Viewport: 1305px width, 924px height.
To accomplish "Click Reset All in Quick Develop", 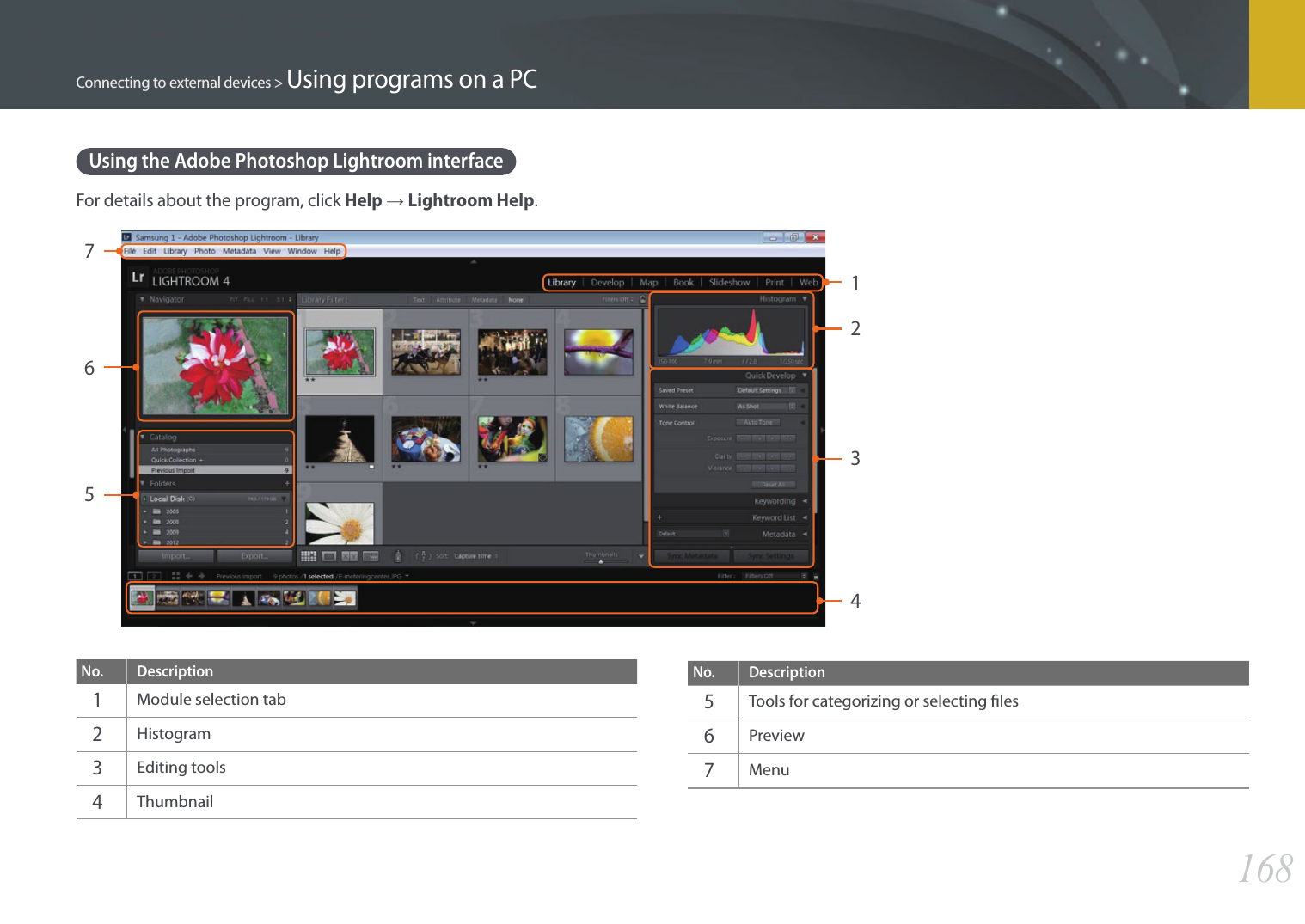I will coord(774,485).
